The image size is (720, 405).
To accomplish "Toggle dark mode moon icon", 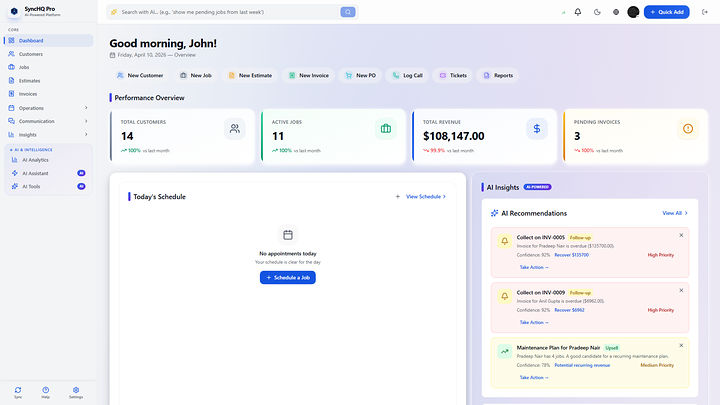I will 597,12.
